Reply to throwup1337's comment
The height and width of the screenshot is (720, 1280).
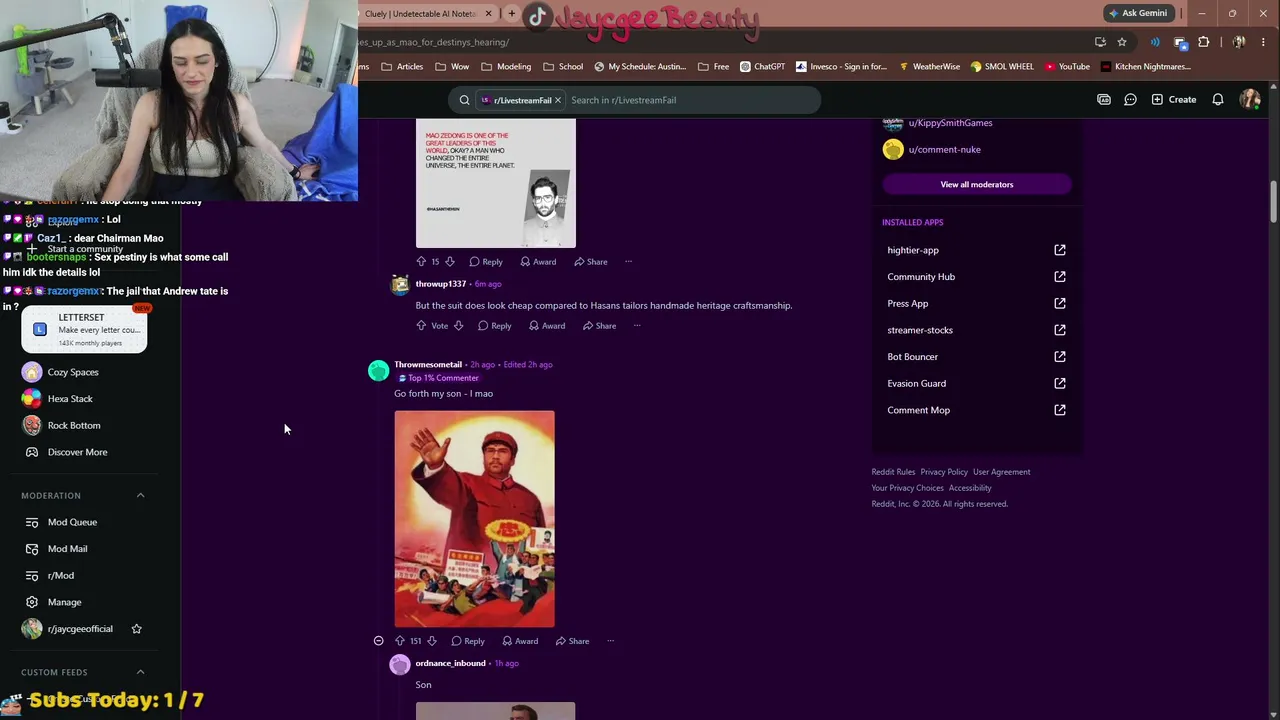[494, 326]
